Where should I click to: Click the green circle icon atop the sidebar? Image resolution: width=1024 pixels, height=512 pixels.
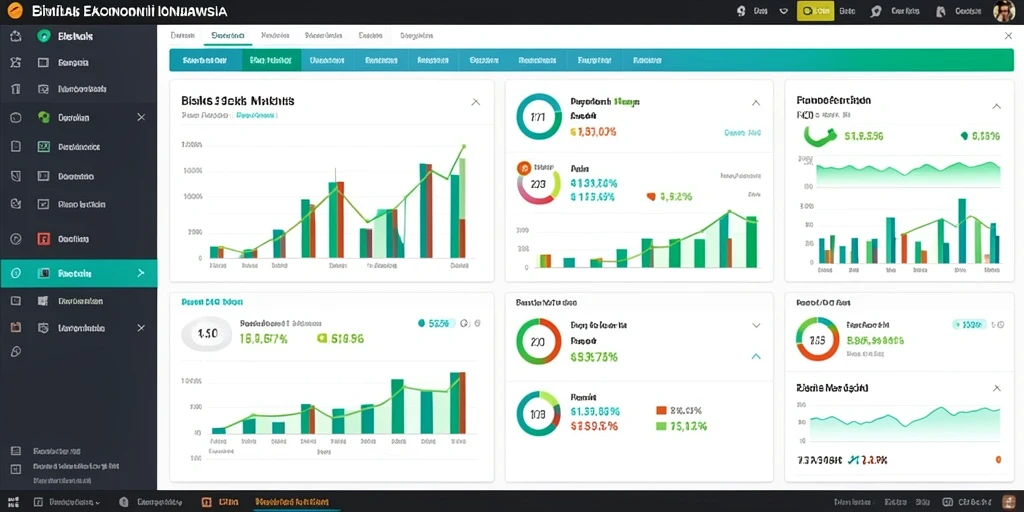coord(44,37)
